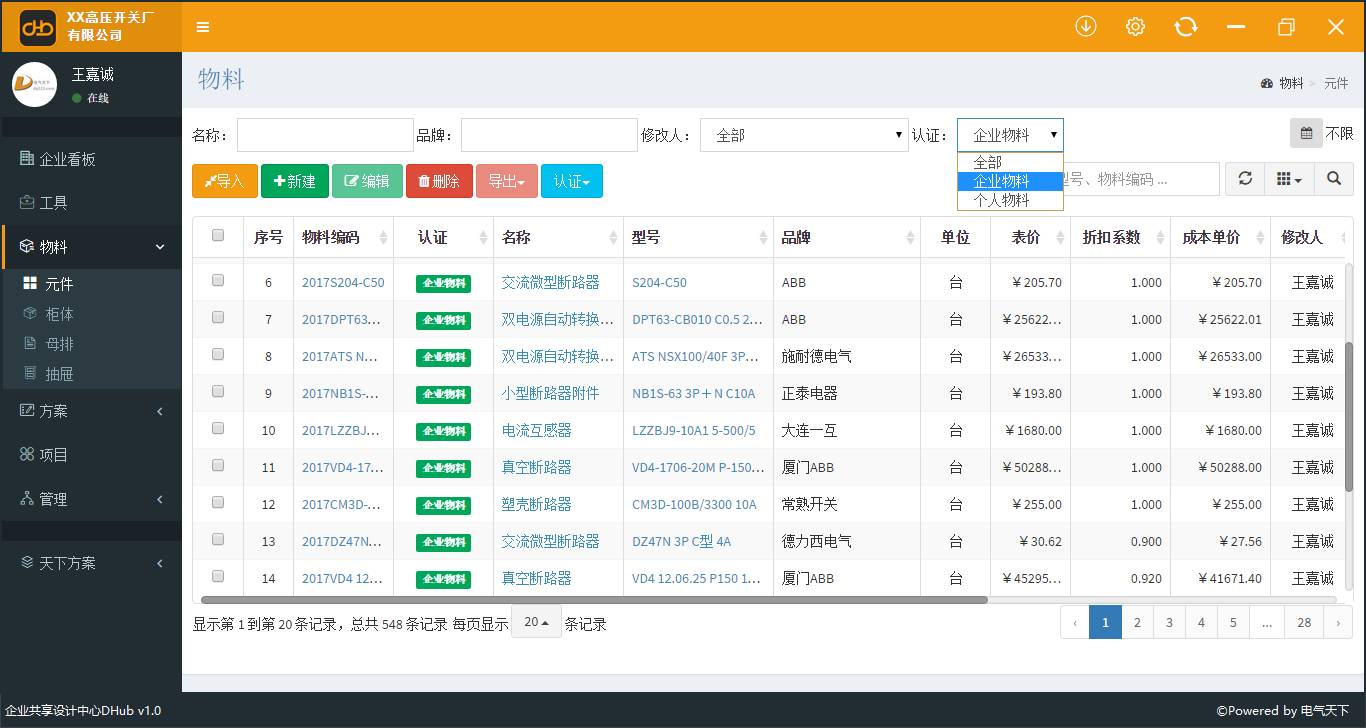Viewport: 1366px width, 728px height.
Task: Toggle the hamburger menu icon
Action: (x=203, y=27)
